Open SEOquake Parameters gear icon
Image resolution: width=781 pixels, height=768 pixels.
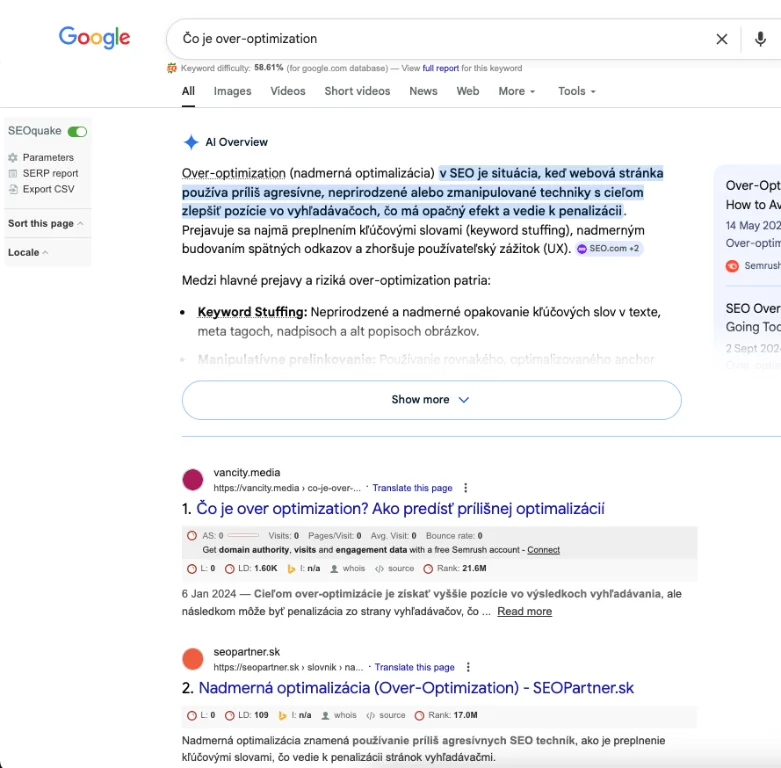(x=13, y=158)
